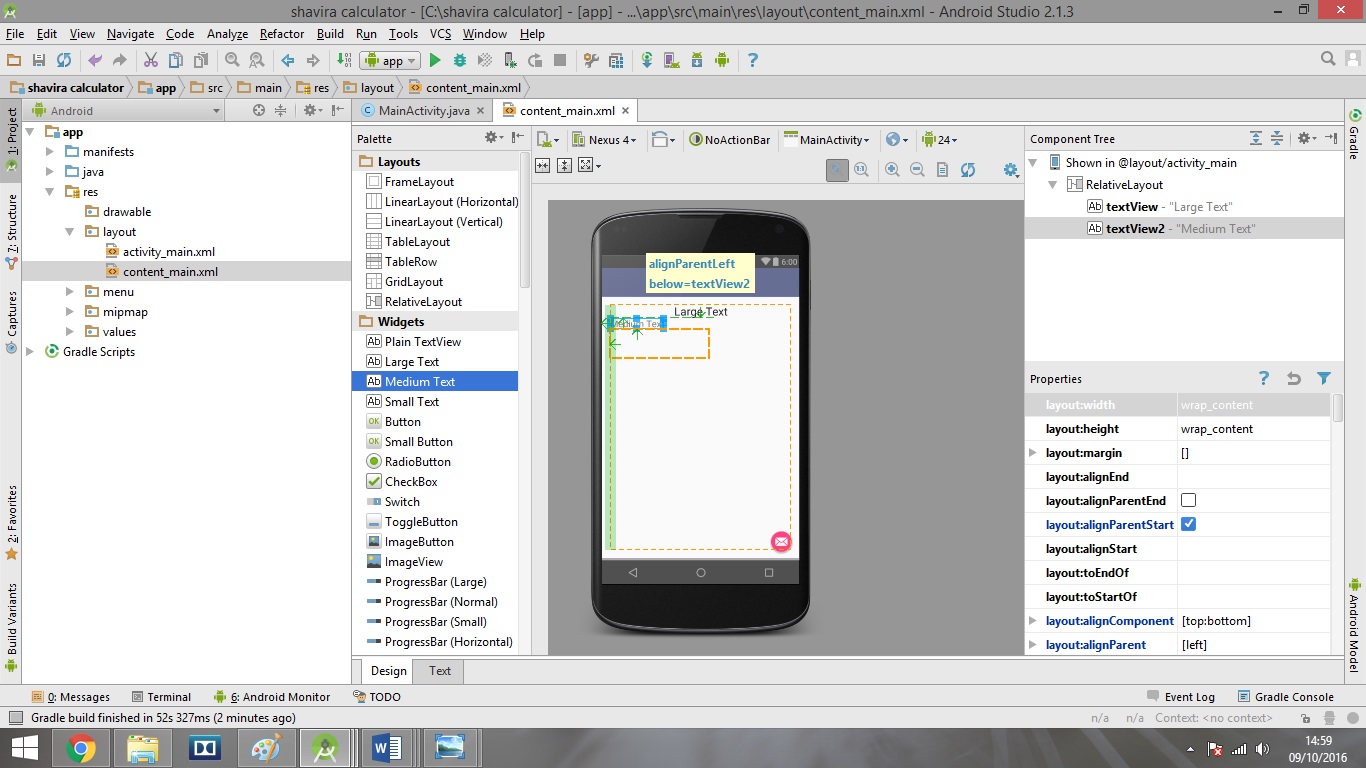Show the TODO tool window
1366x768 pixels.
click(377, 697)
